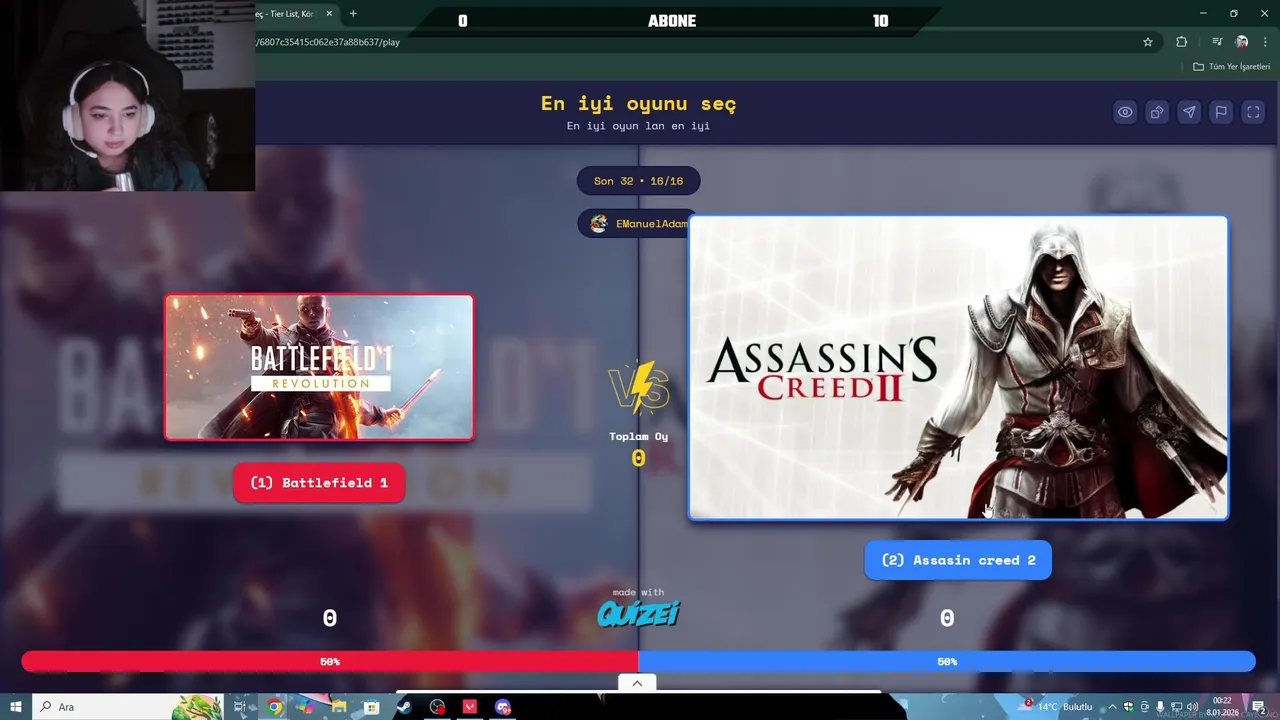Open the volume speaker tray icon
The width and height of the screenshot is (1280, 720).
point(1192,707)
